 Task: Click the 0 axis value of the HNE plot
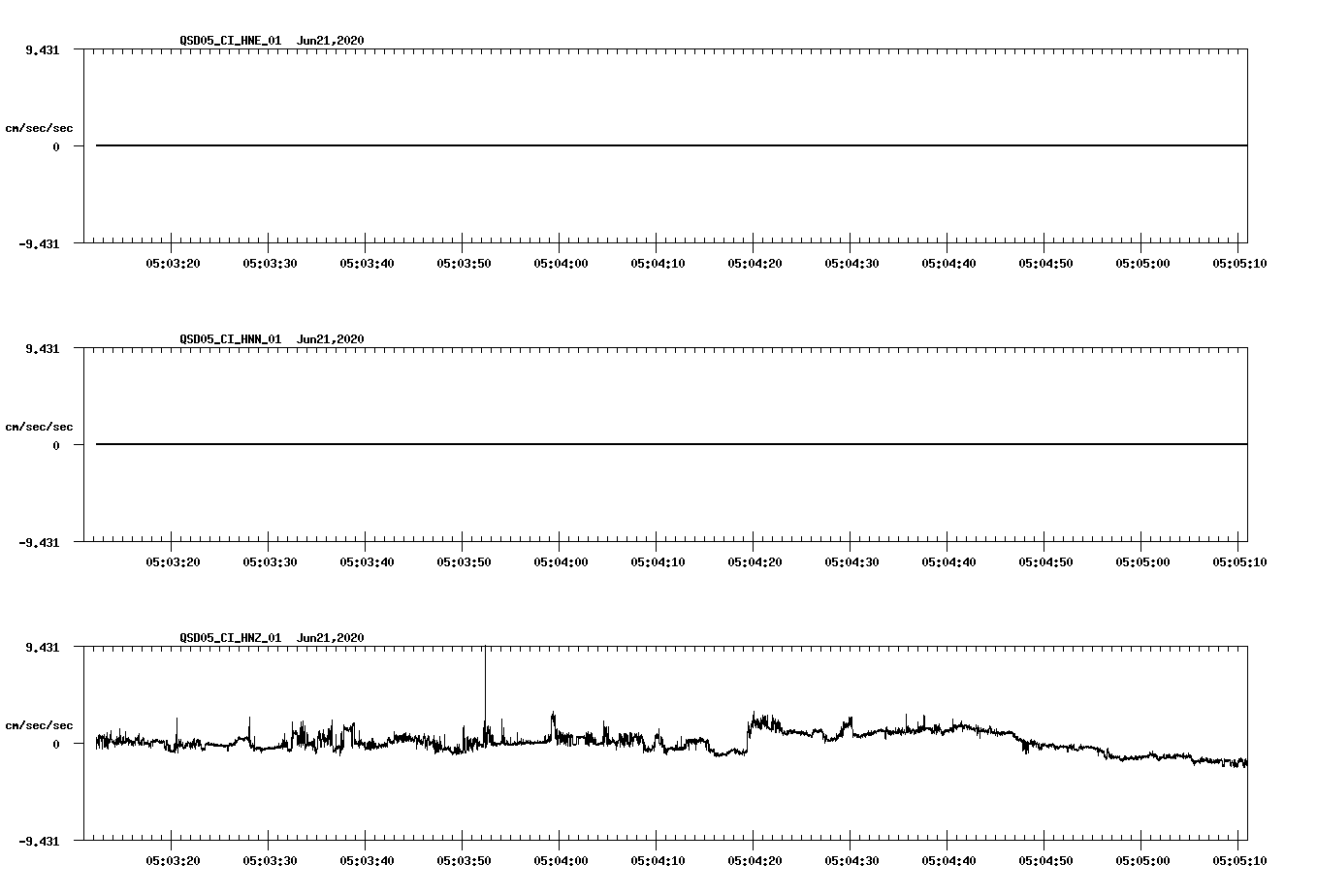pos(56,147)
